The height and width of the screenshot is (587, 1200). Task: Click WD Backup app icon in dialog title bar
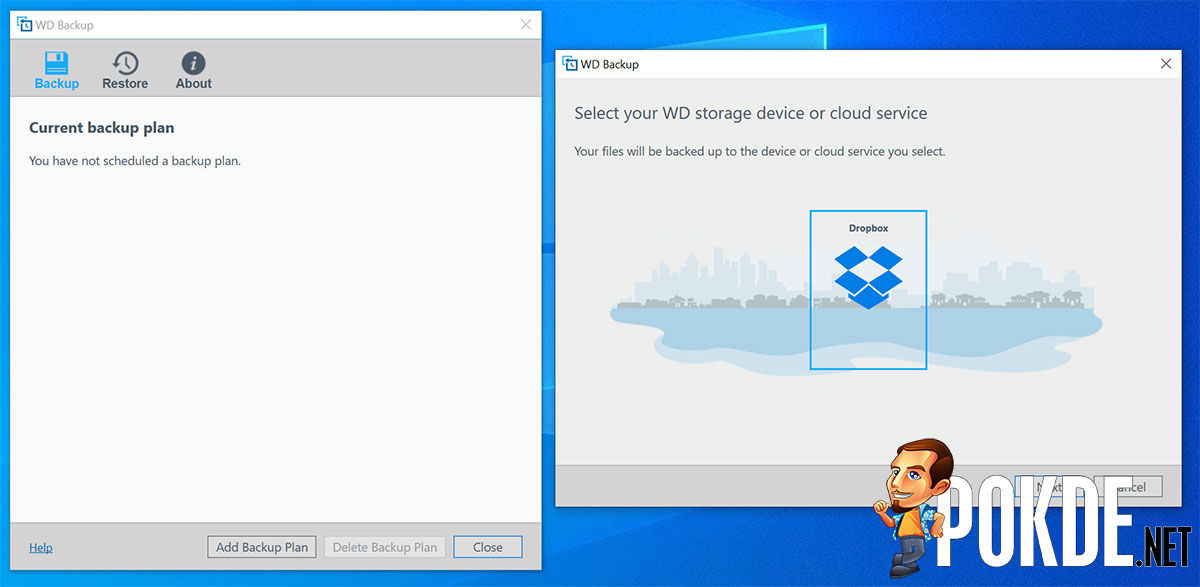(x=570, y=64)
